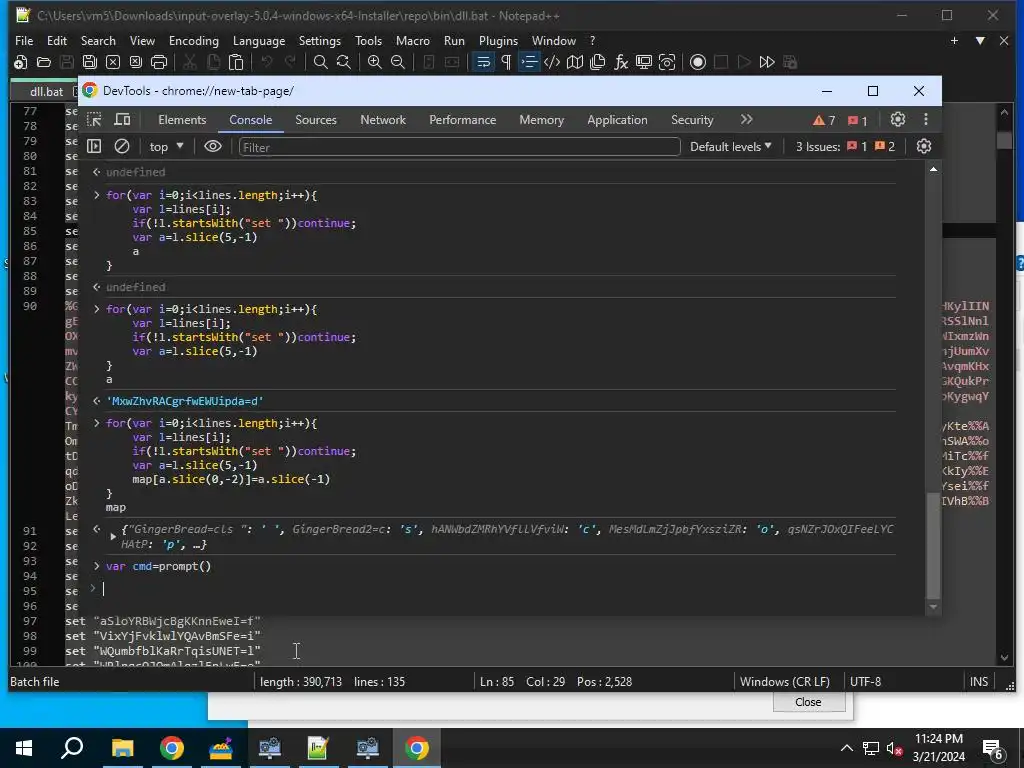Open console settings gear icon

[924, 147]
